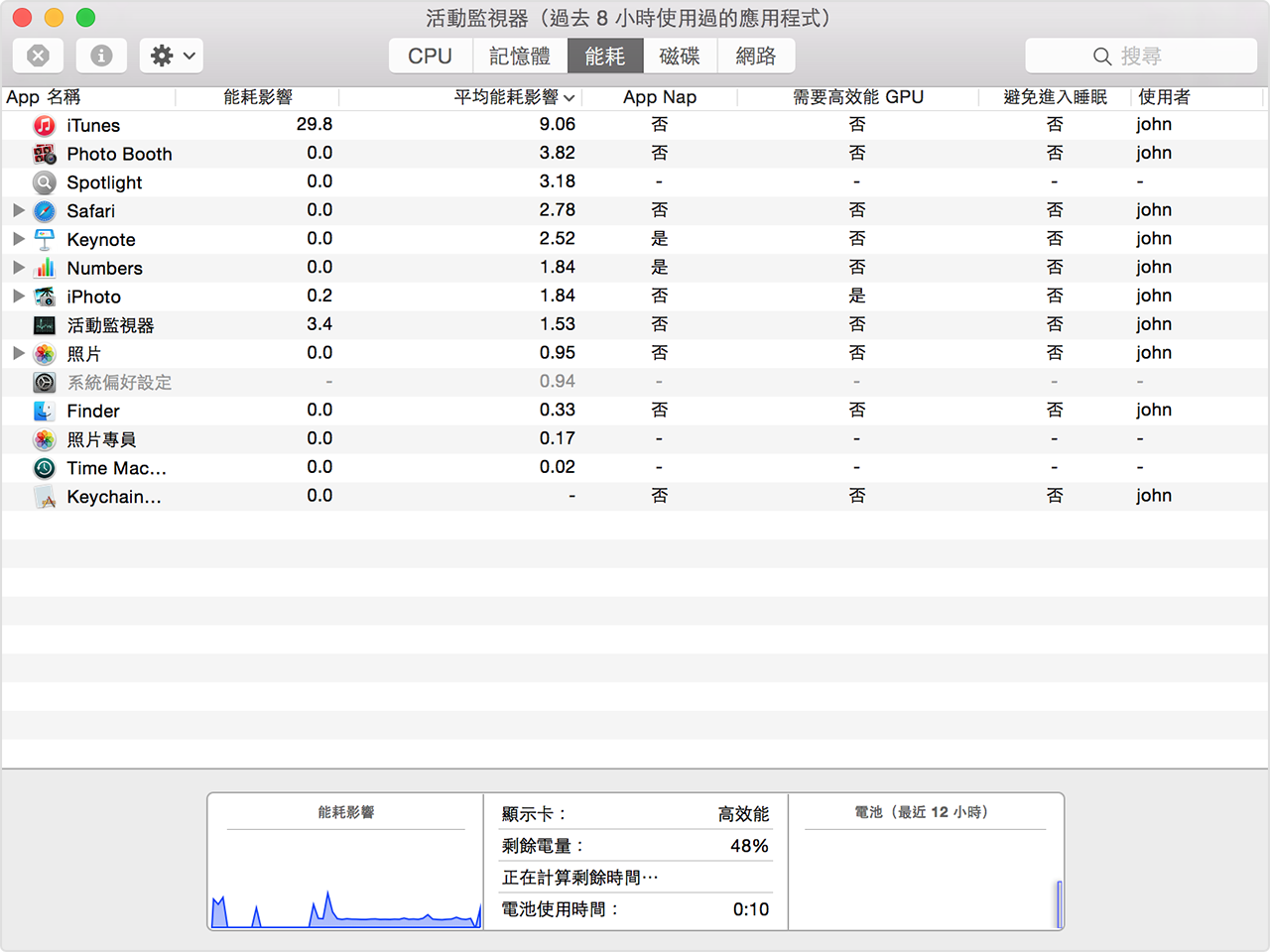Click the Spotlight magnifier icon in list
Image resolution: width=1270 pixels, height=952 pixels.
[45, 182]
